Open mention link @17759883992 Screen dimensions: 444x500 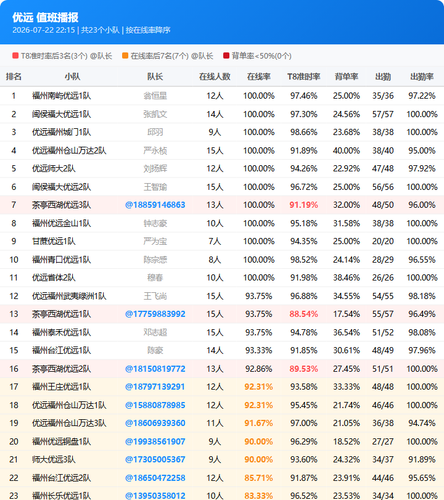[x=155, y=314]
